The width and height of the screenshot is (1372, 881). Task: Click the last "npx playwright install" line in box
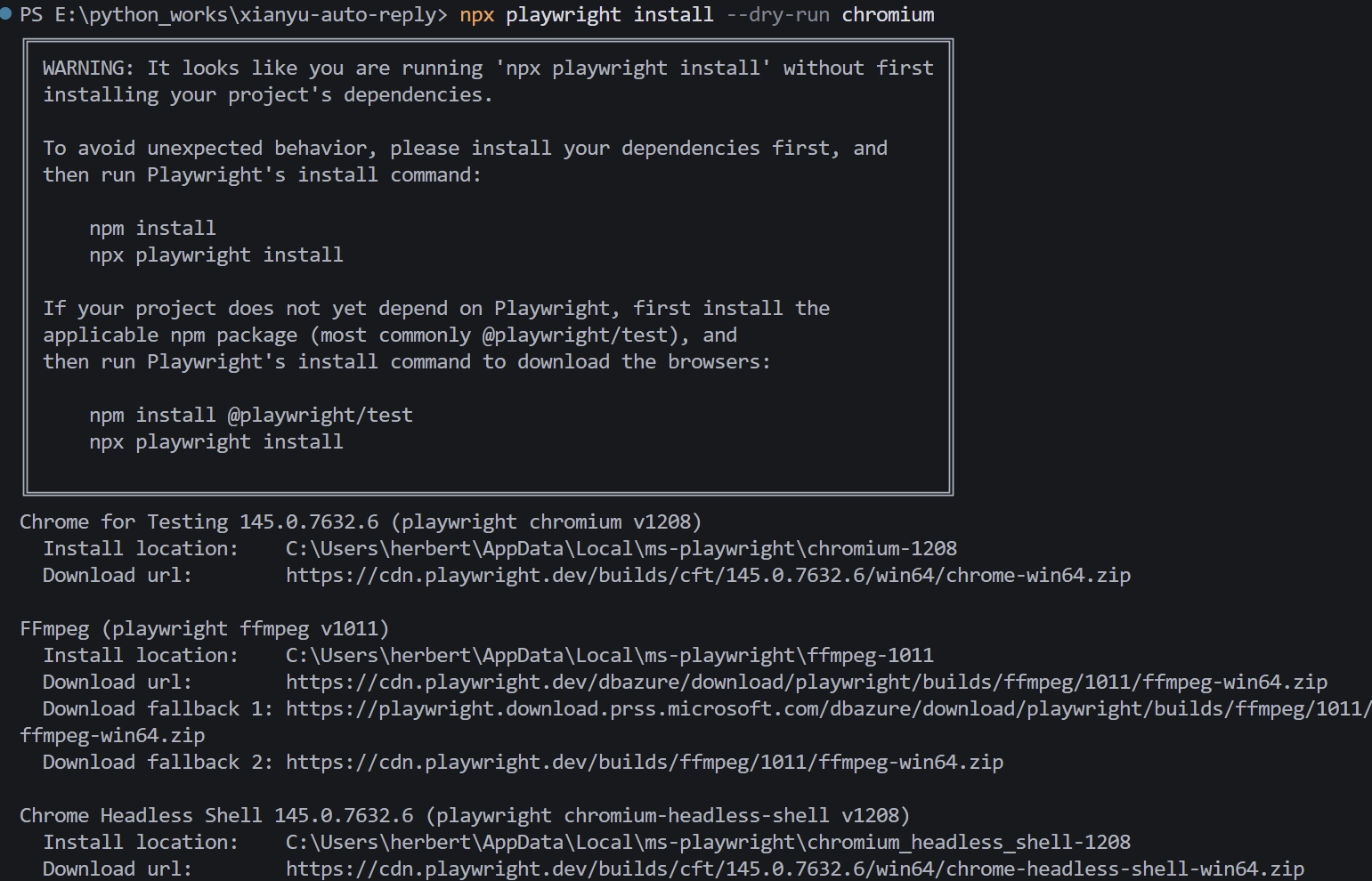215,442
